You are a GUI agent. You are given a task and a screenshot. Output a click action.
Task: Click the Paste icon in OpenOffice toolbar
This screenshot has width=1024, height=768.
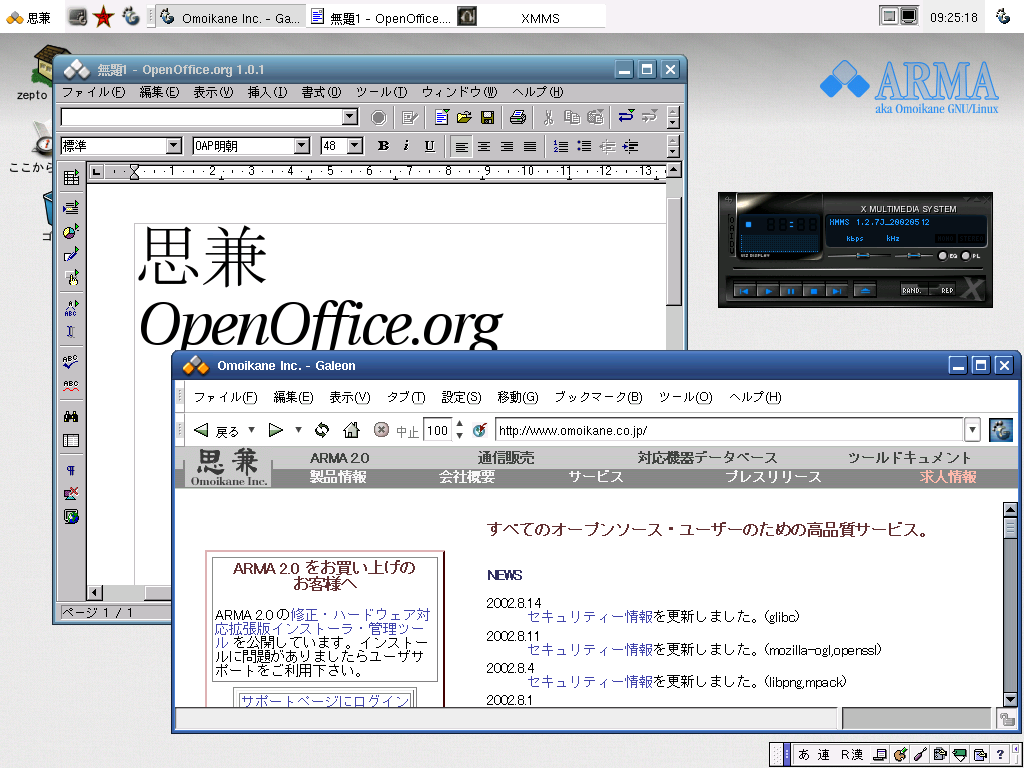pyautogui.click(x=595, y=118)
